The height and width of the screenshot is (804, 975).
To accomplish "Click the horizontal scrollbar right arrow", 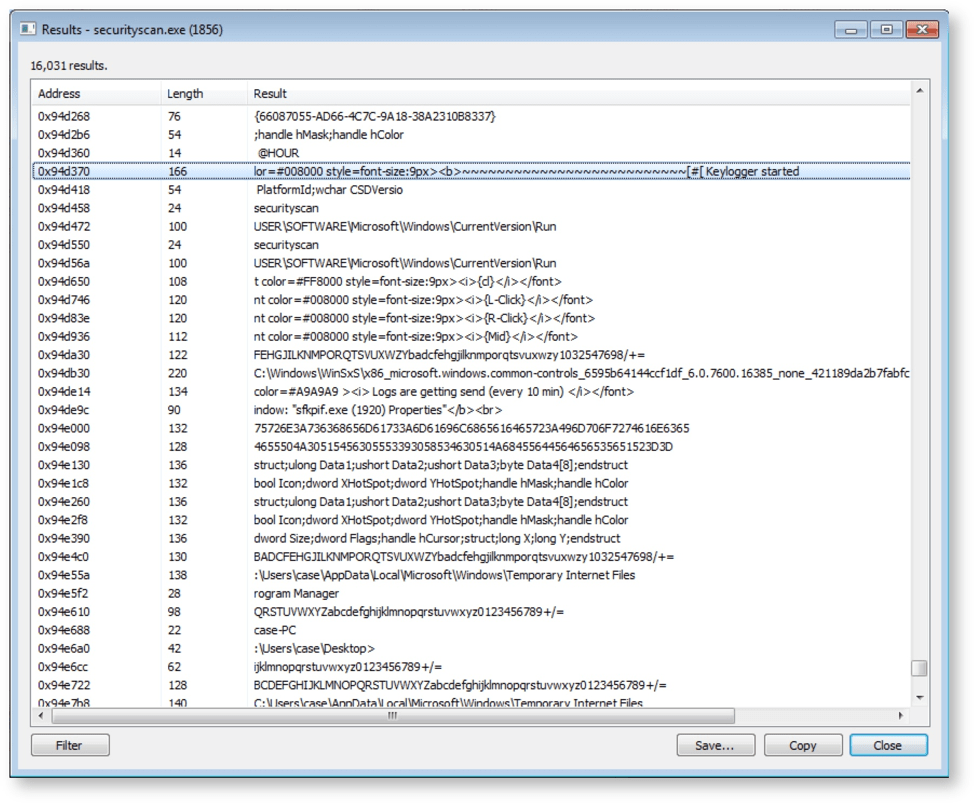I will pos(901,716).
